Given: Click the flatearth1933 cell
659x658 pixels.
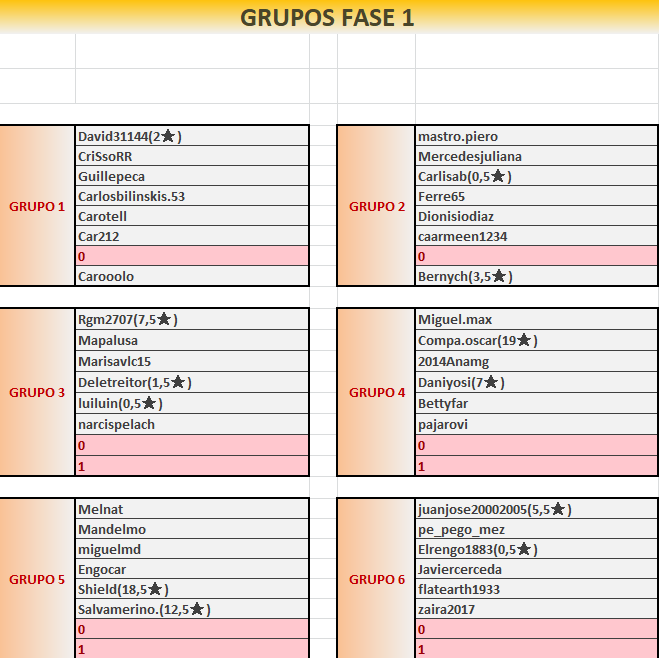Looking at the screenshot, I should pyautogui.click(x=536, y=589).
